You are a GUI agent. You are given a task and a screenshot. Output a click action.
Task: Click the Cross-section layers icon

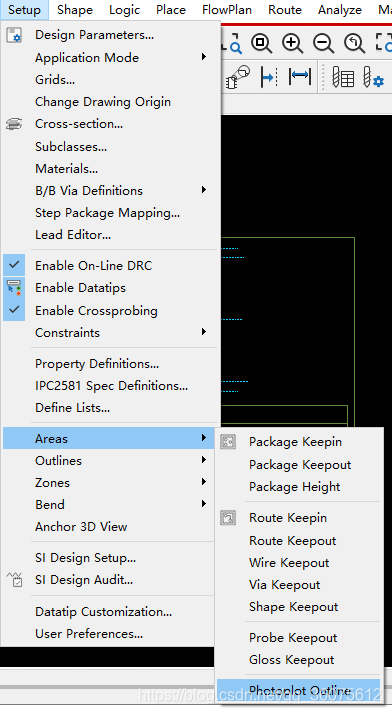14,124
